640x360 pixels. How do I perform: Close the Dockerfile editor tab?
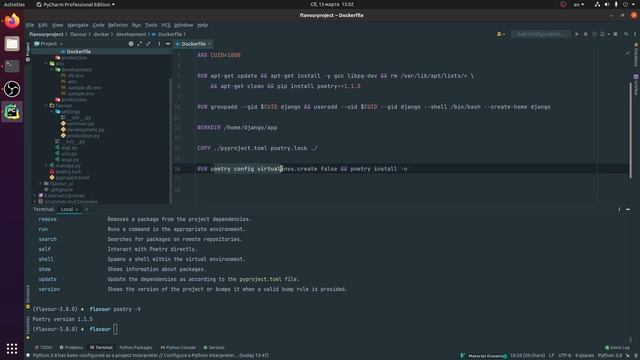click(209, 44)
